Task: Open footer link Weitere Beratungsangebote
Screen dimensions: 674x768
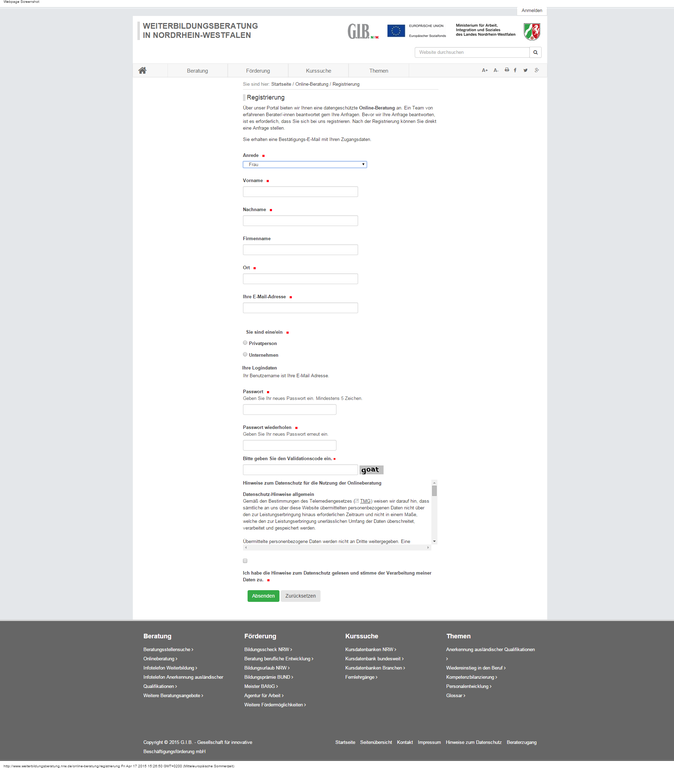Action: coord(173,696)
